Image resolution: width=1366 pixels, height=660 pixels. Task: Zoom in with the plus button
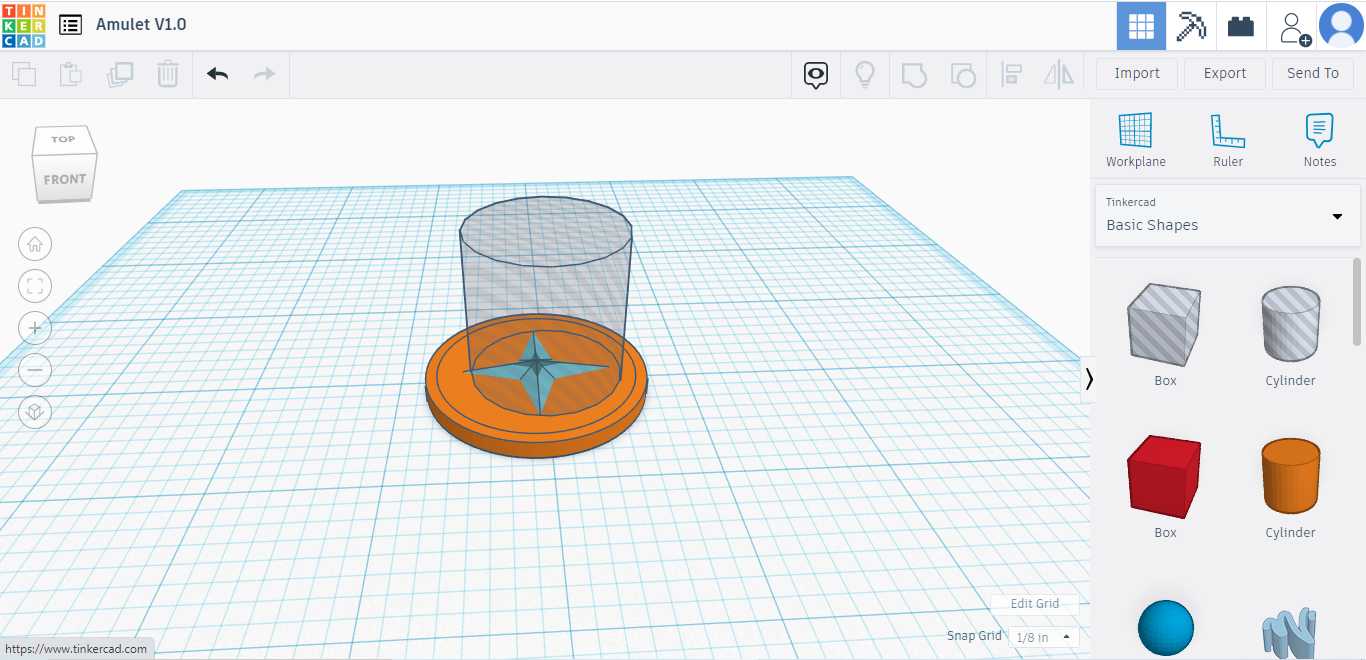35,328
